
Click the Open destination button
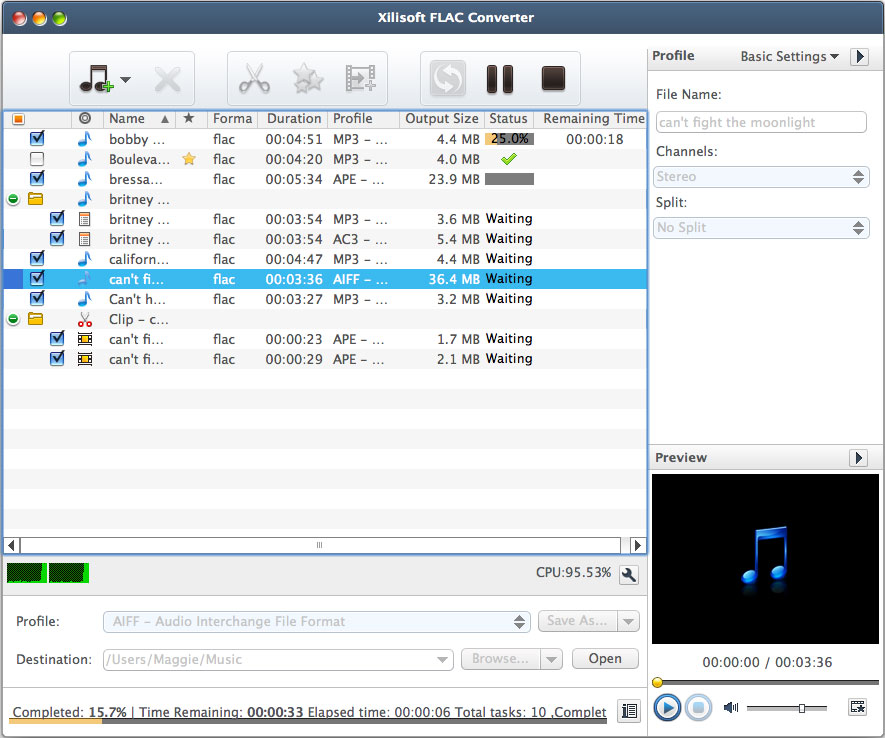[605, 658]
